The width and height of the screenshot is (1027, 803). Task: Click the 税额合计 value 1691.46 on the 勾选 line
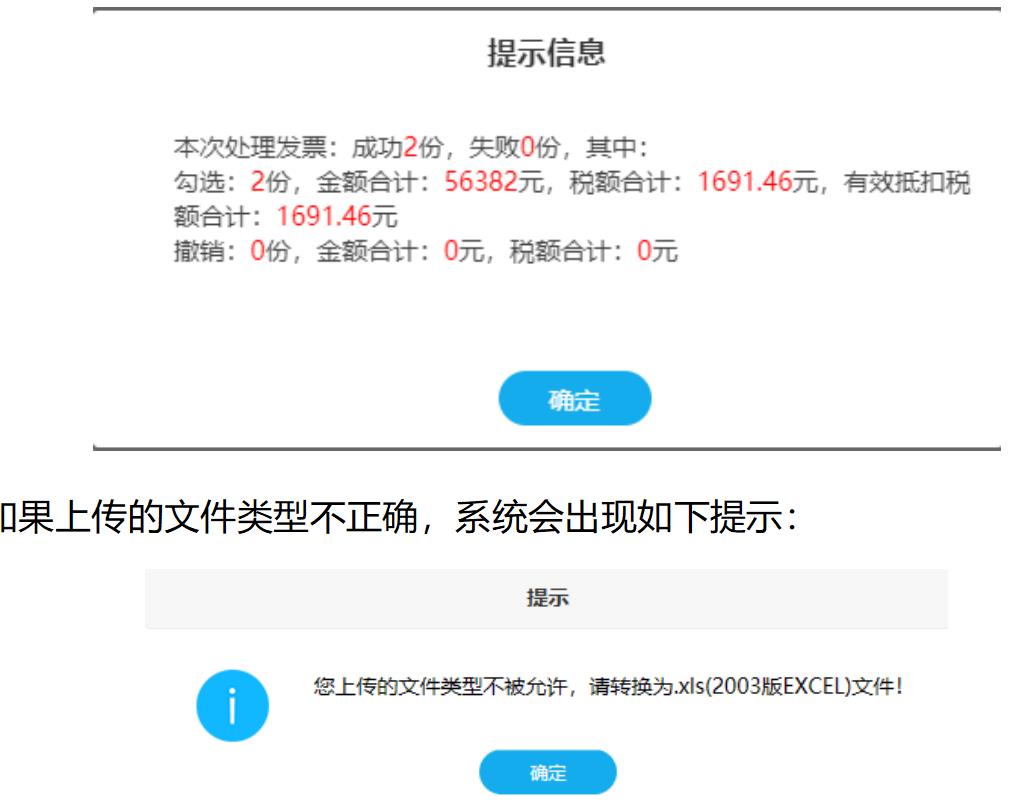coord(744,183)
